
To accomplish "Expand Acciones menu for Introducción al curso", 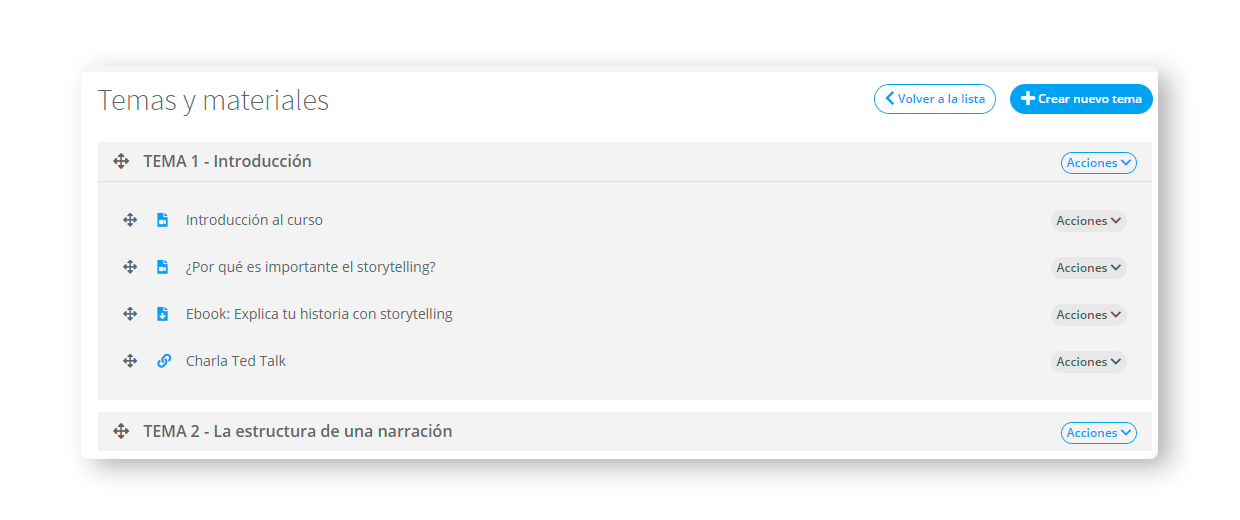I will coord(1088,221).
